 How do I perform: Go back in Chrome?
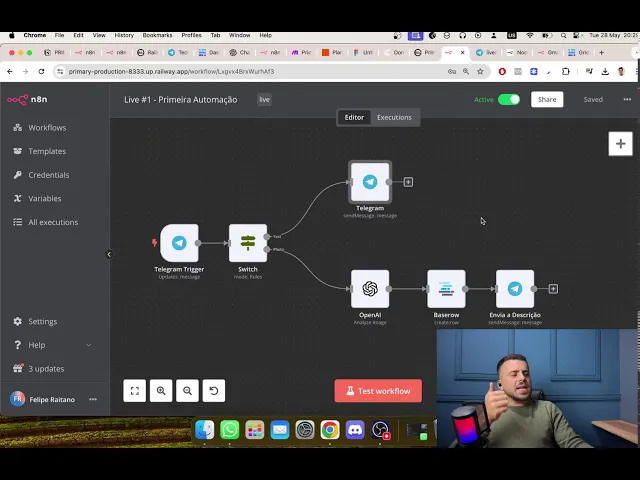coord(10,71)
